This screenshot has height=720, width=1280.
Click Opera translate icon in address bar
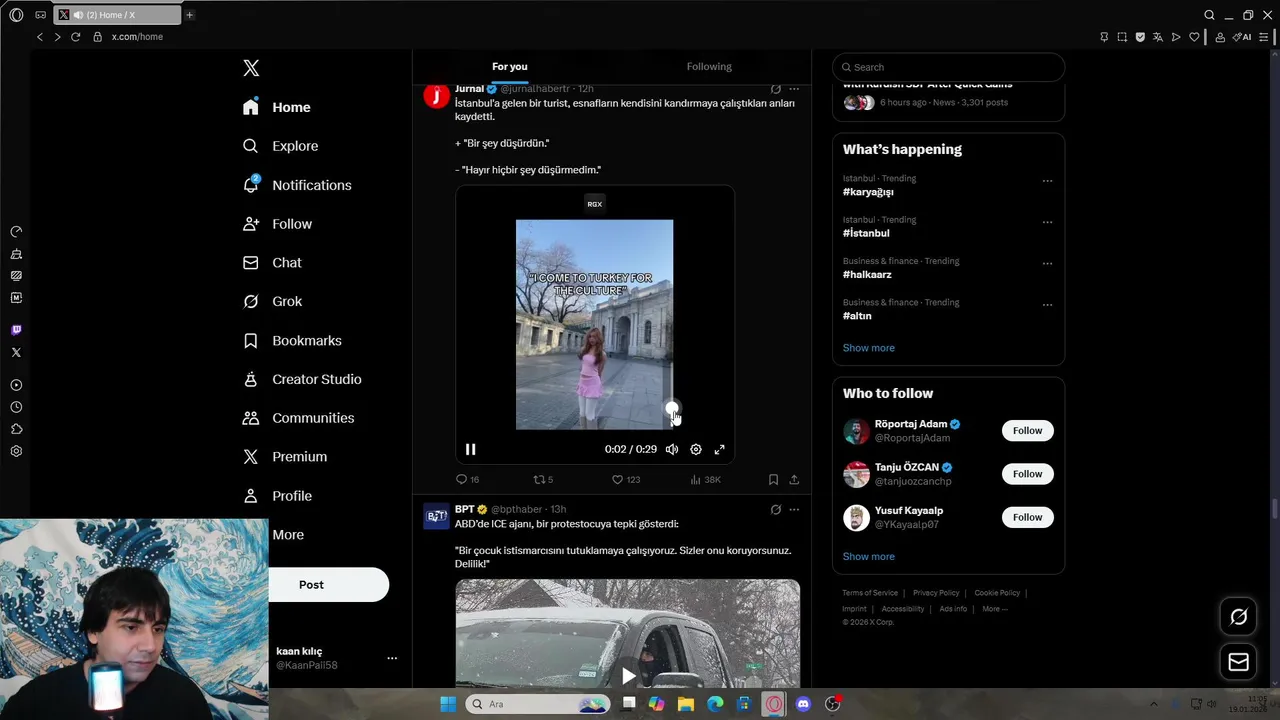click(1158, 37)
